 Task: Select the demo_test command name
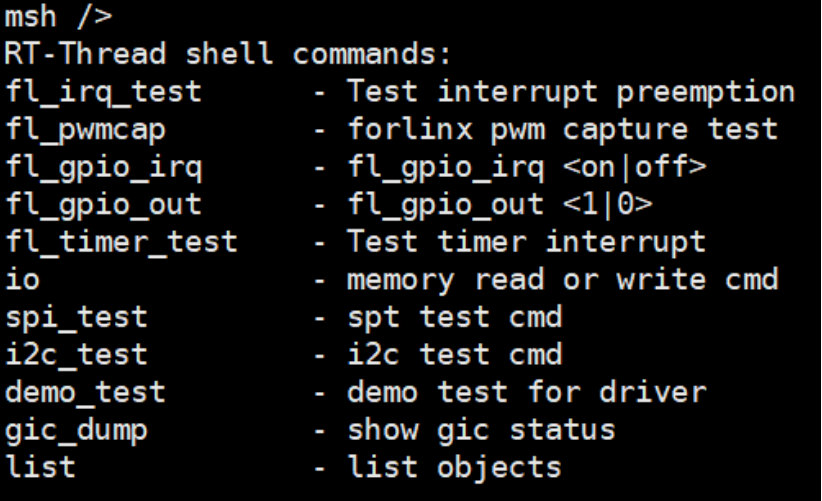[85, 393]
